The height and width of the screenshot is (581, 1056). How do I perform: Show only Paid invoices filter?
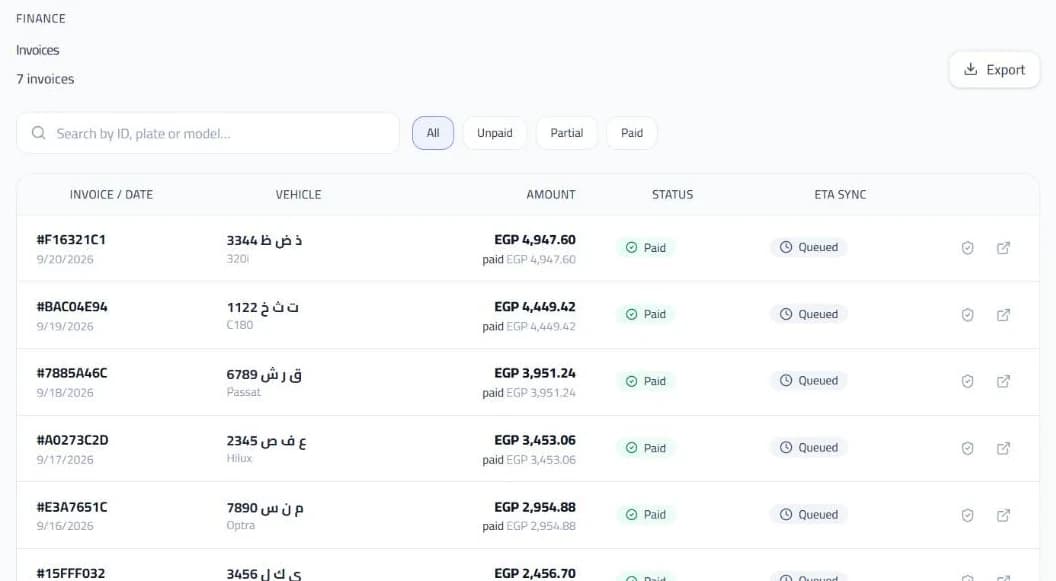[632, 133]
